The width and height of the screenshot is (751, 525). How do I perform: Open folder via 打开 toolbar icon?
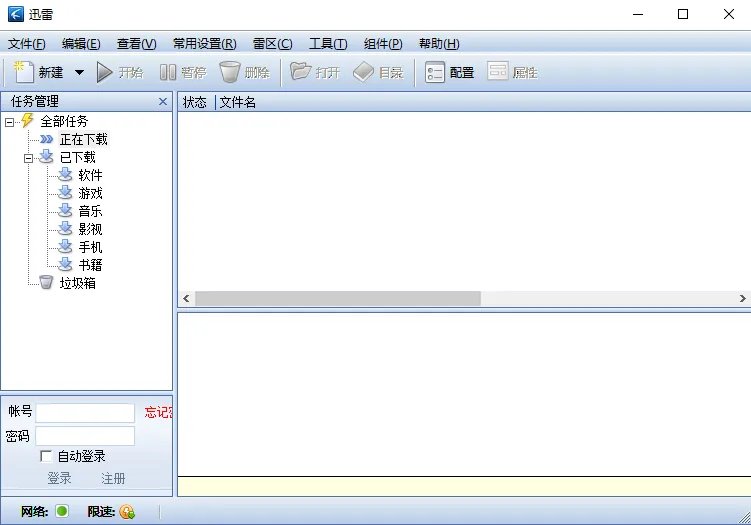tap(300, 72)
